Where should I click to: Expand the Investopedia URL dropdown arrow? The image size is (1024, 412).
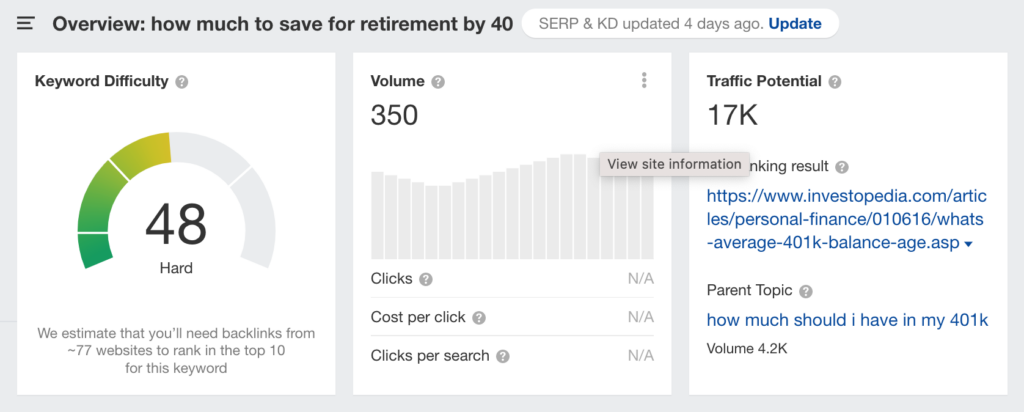click(968, 245)
